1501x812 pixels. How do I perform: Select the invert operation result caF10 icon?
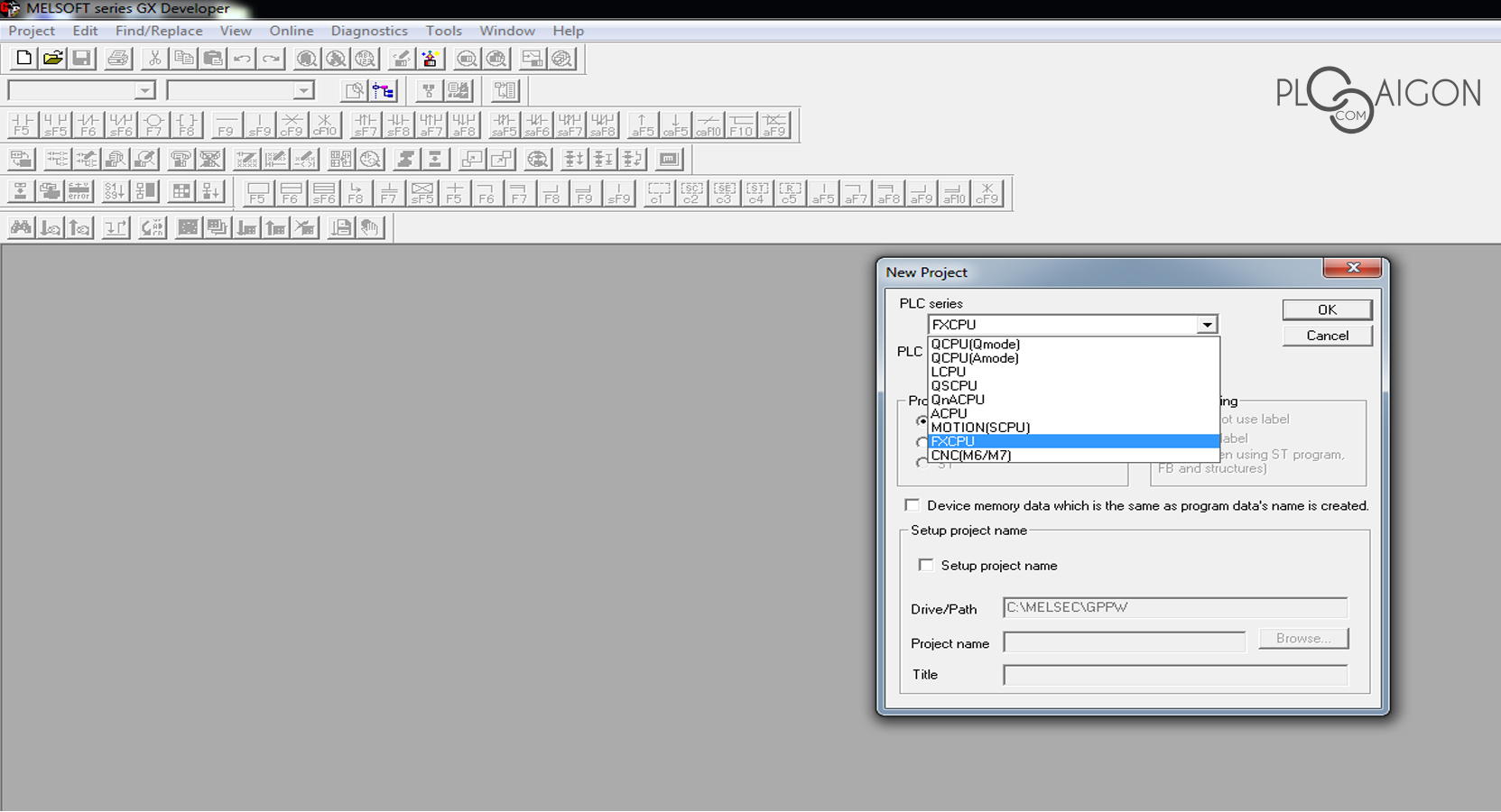[x=709, y=125]
